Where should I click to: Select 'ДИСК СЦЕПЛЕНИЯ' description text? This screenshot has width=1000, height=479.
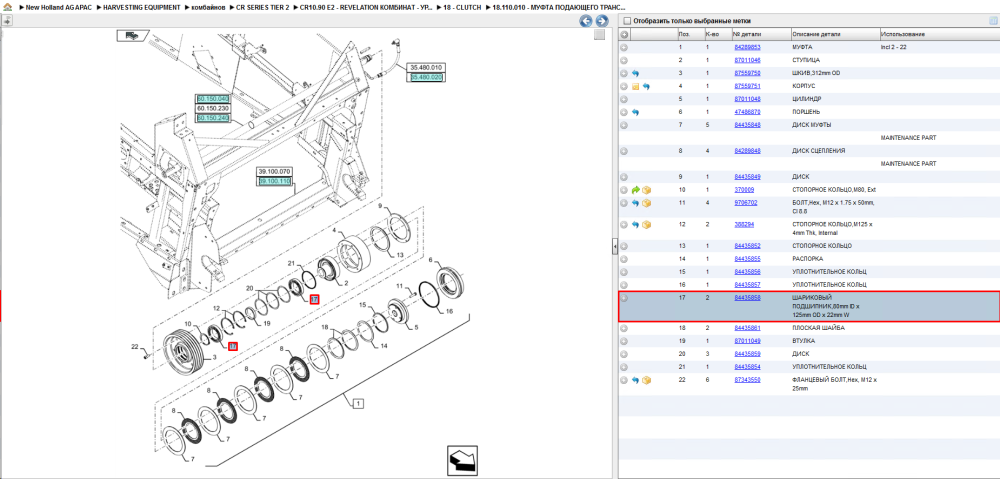819,151
